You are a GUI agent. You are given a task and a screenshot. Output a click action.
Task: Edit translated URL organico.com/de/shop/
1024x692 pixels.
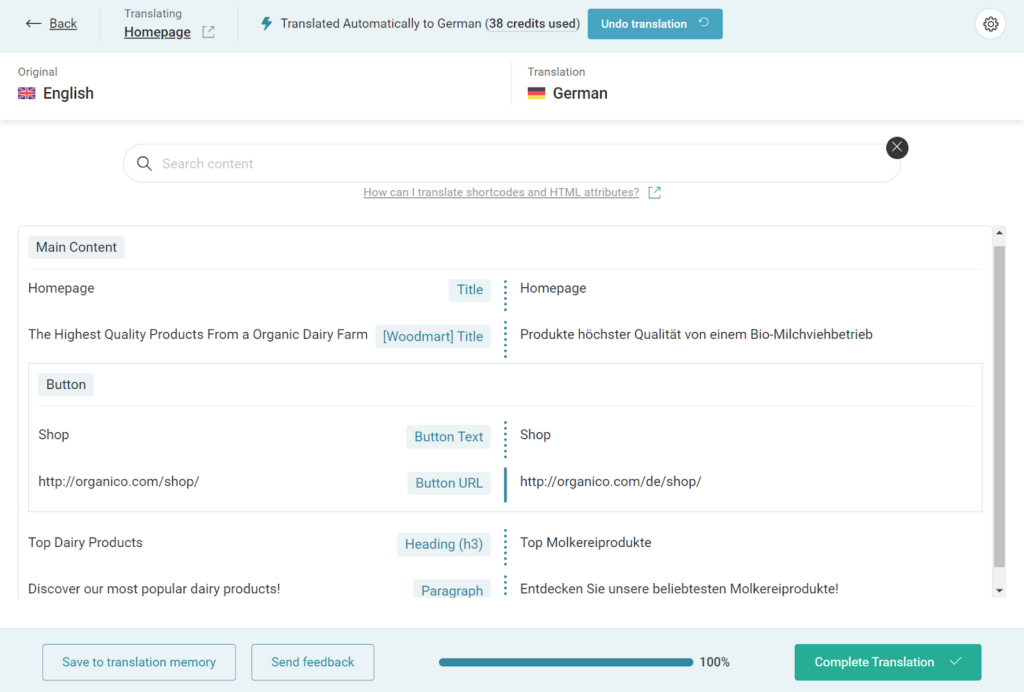(611, 482)
